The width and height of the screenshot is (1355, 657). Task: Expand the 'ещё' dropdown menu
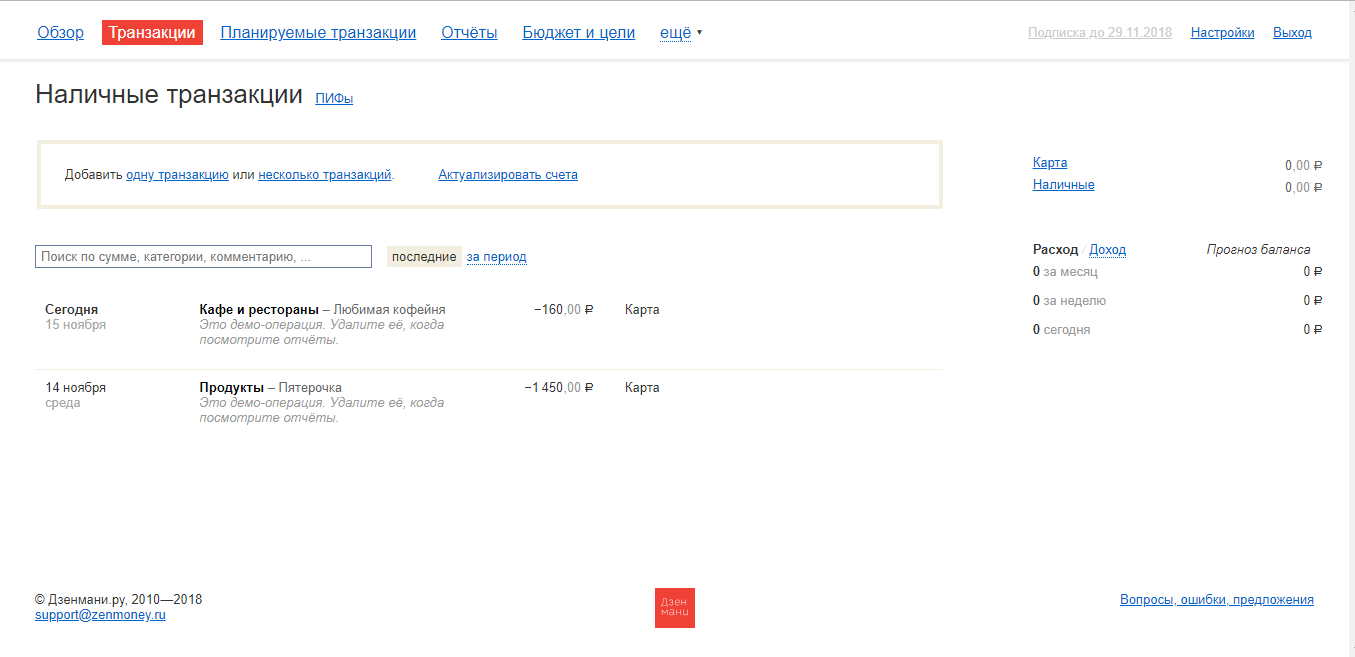(680, 33)
